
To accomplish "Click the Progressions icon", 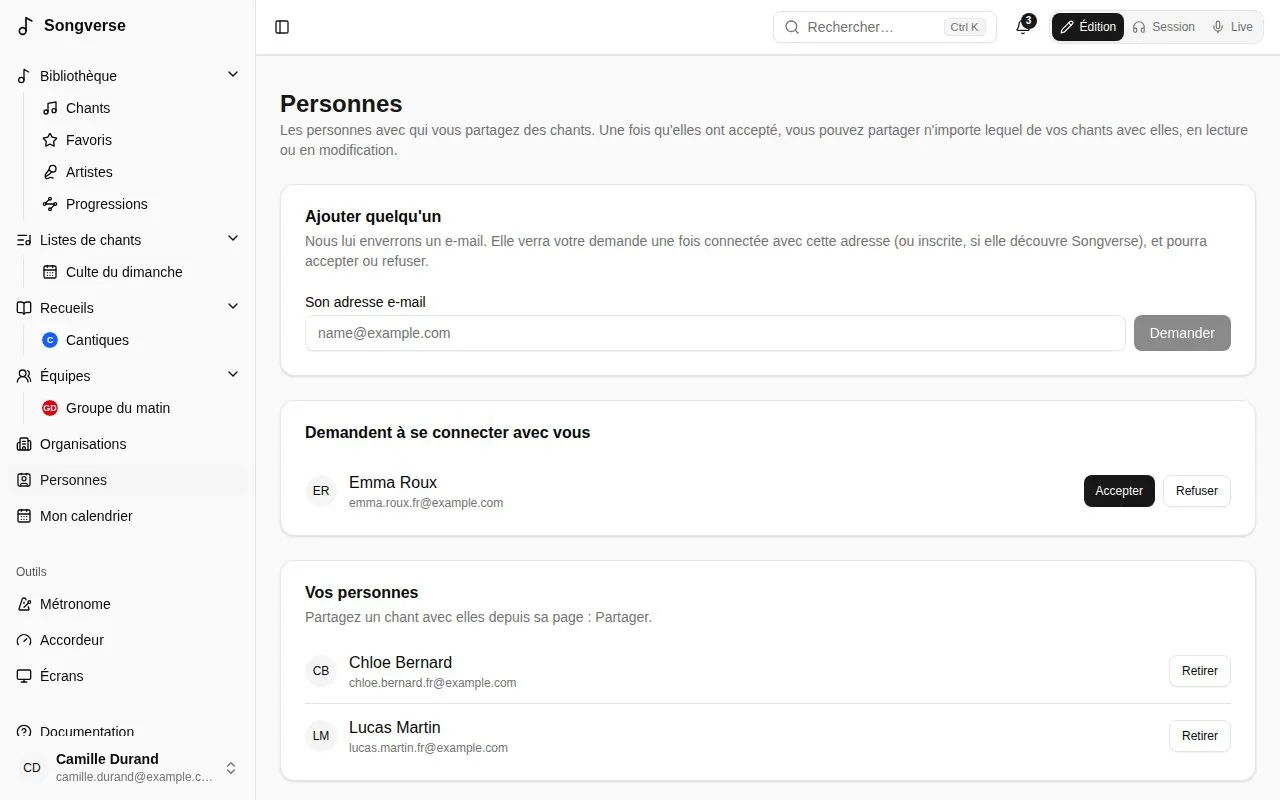I will [x=50, y=204].
